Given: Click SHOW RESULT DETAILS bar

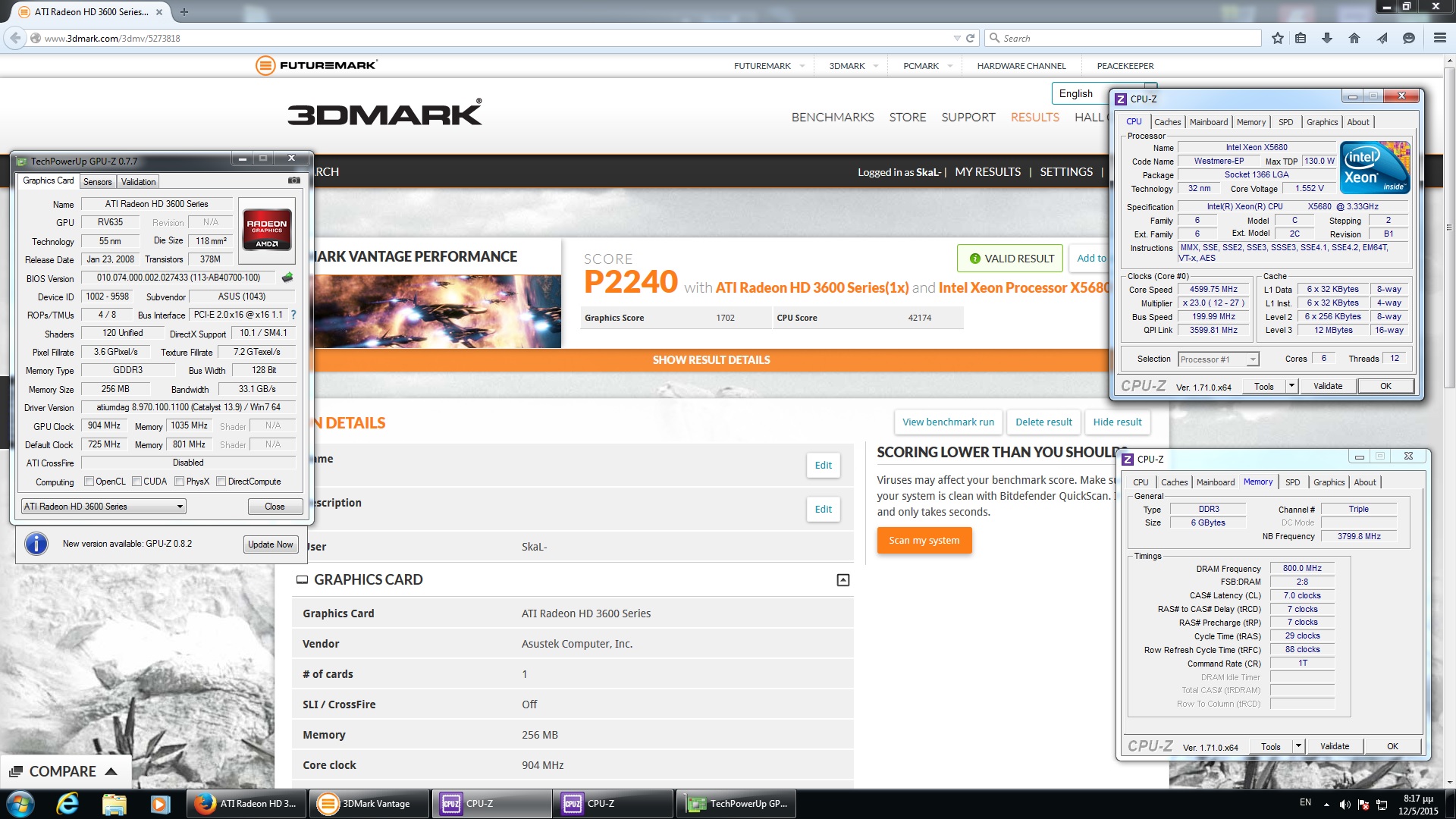Looking at the screenshot, I should [711, 360].
